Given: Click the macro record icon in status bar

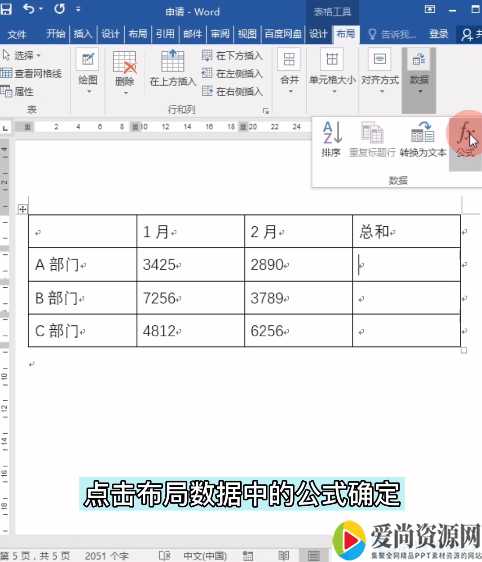Looking at the screenshot, I should coord(248,556).
